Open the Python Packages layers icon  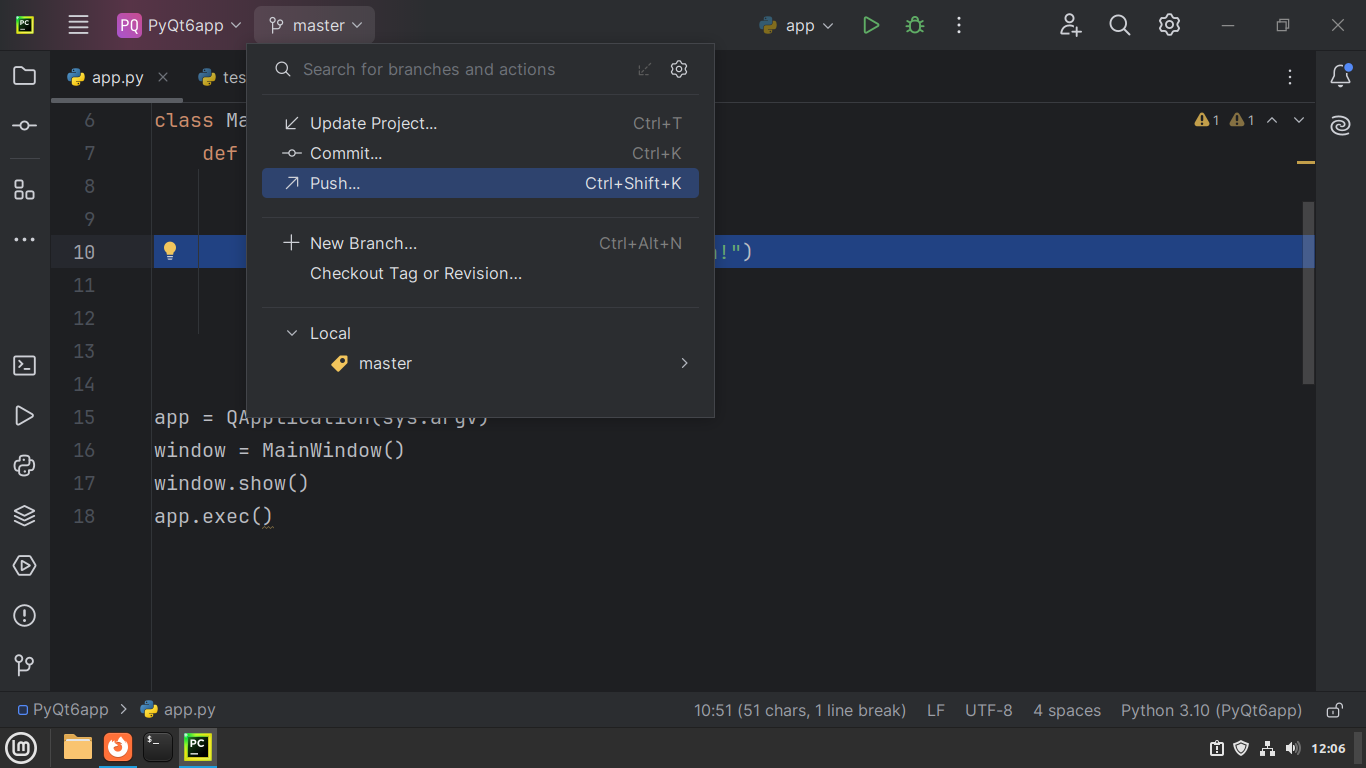pyautogui.click(x=25, y=516)
